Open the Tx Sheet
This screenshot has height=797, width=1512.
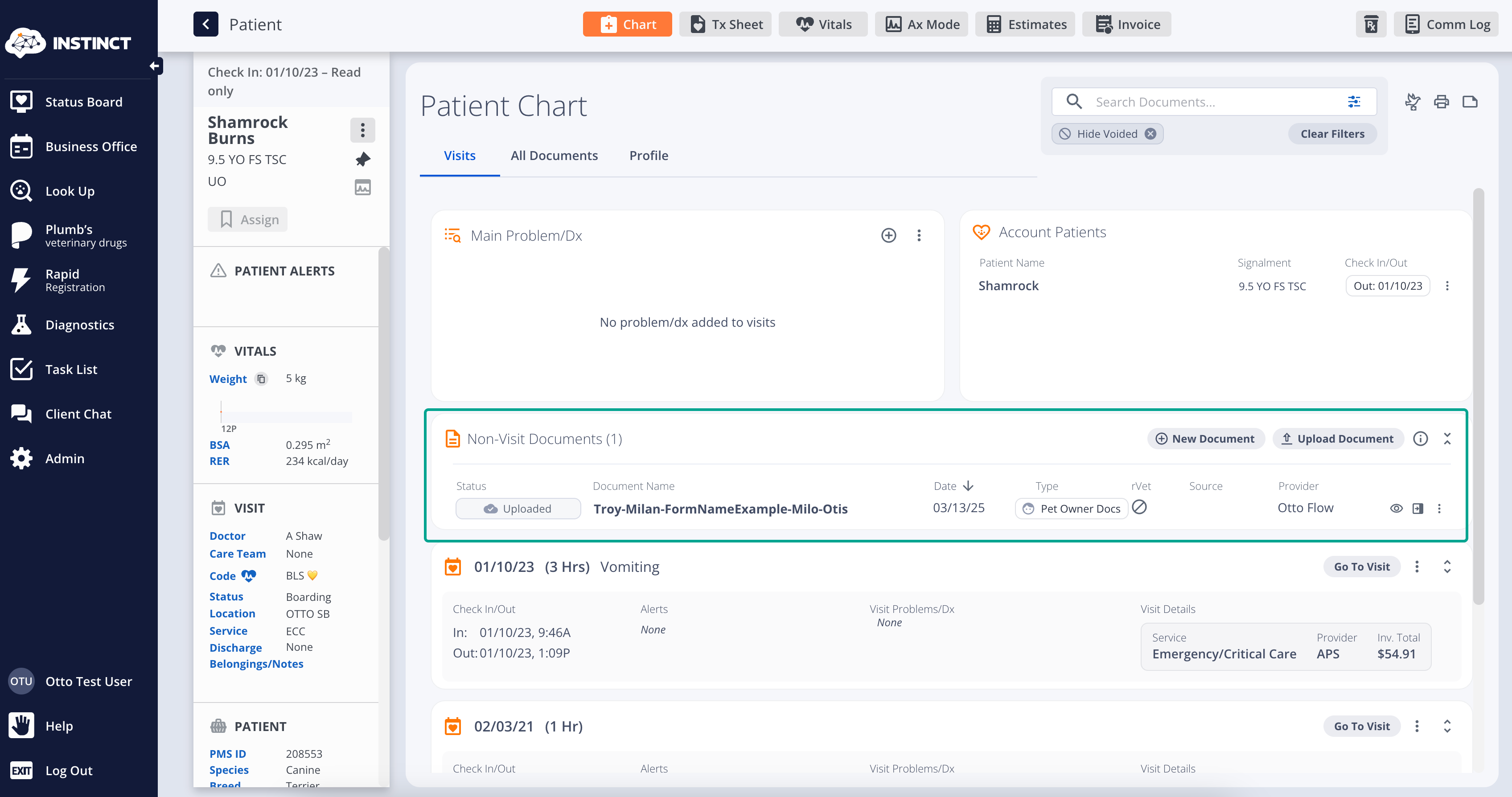(x=725, y=24)
